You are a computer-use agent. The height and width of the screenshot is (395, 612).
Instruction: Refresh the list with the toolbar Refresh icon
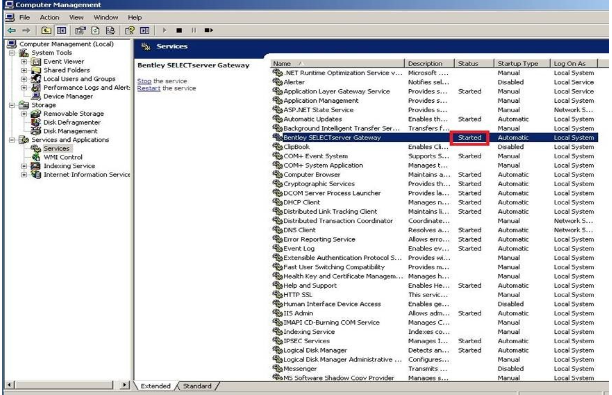(x=95, y=30)
